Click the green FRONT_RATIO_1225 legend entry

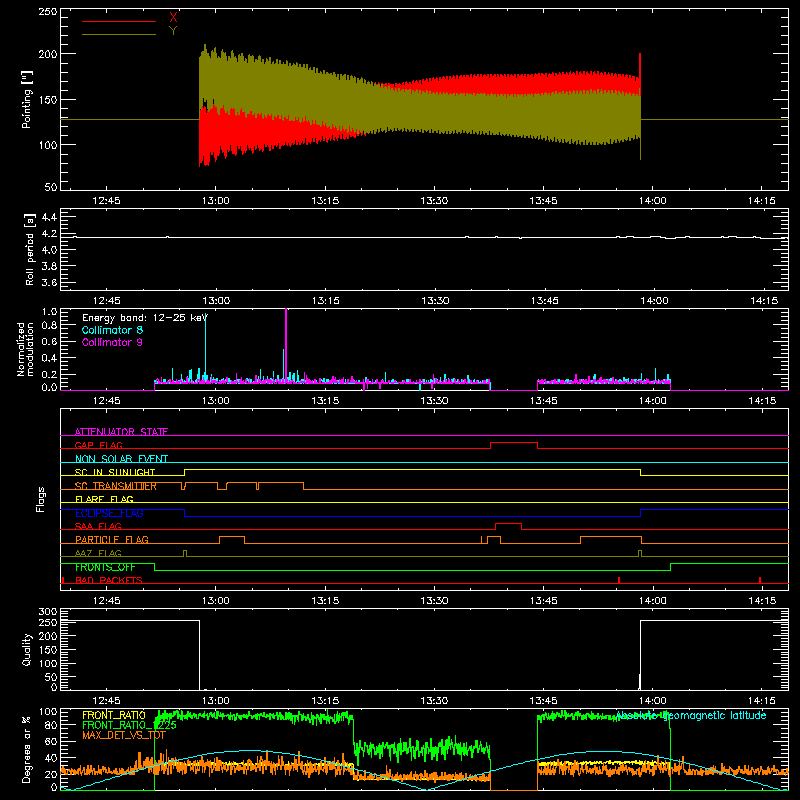129,725
